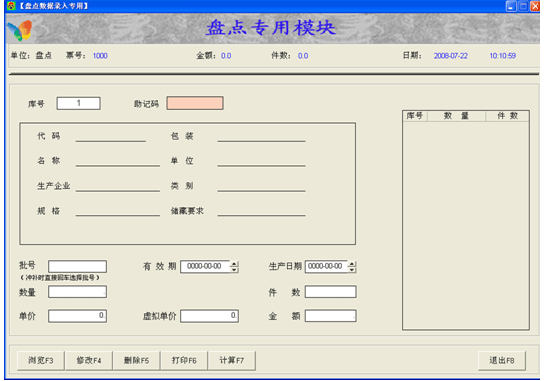
Task: Click the 修改F4 modify button
Action: click(89, 361)
